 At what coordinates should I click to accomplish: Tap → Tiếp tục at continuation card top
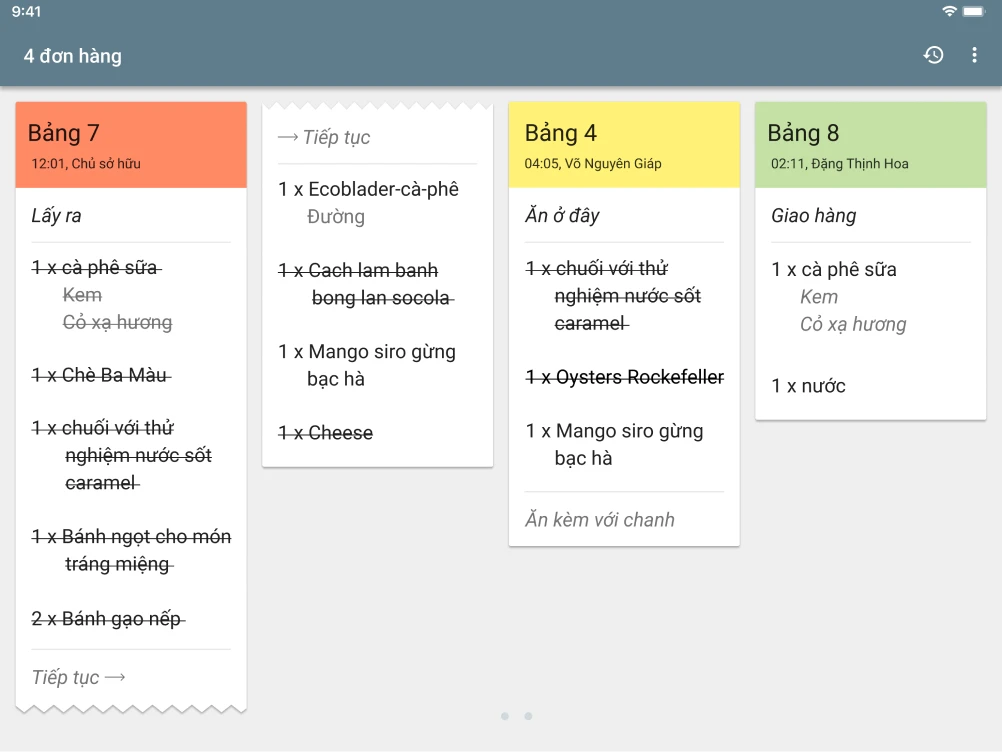click(x=324, y=137)
